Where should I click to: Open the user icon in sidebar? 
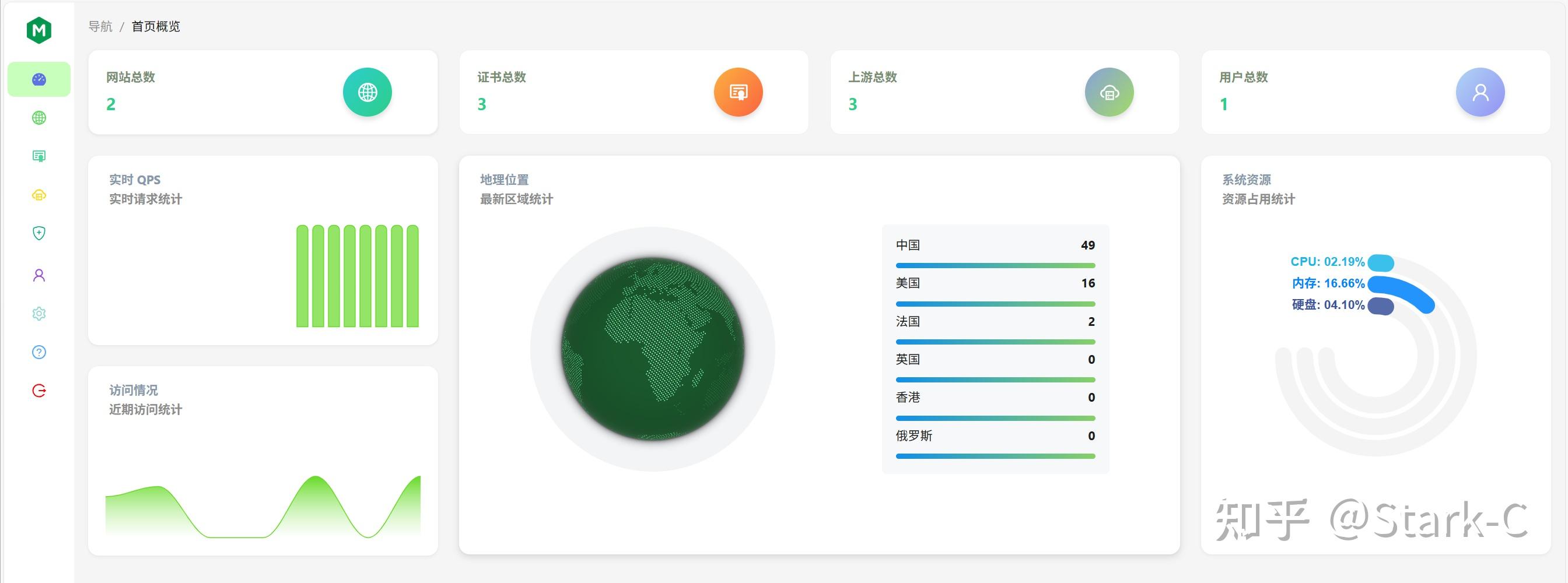click(x=39, y=275)
